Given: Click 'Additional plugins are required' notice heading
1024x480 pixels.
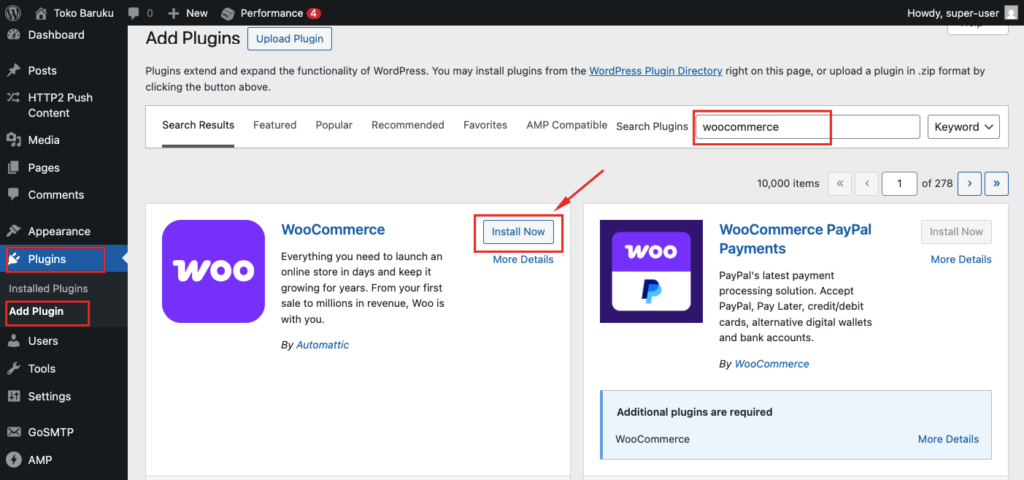Looking at the screenshot, I should 694,412.
